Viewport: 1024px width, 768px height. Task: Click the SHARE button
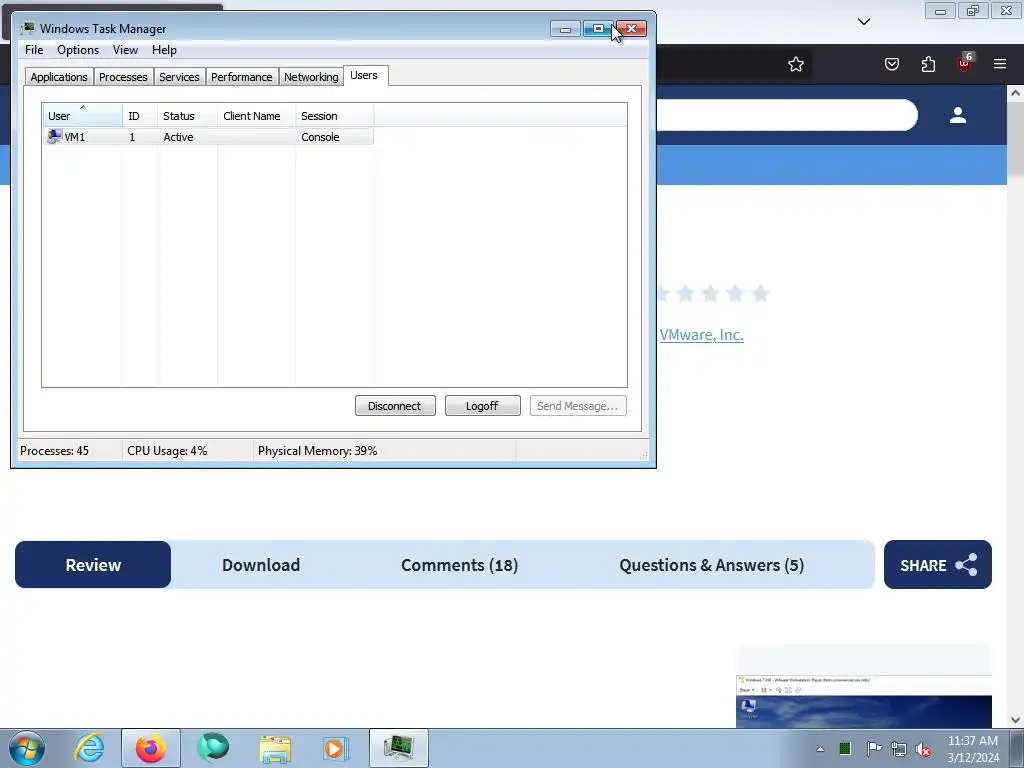tap(938, 564)
